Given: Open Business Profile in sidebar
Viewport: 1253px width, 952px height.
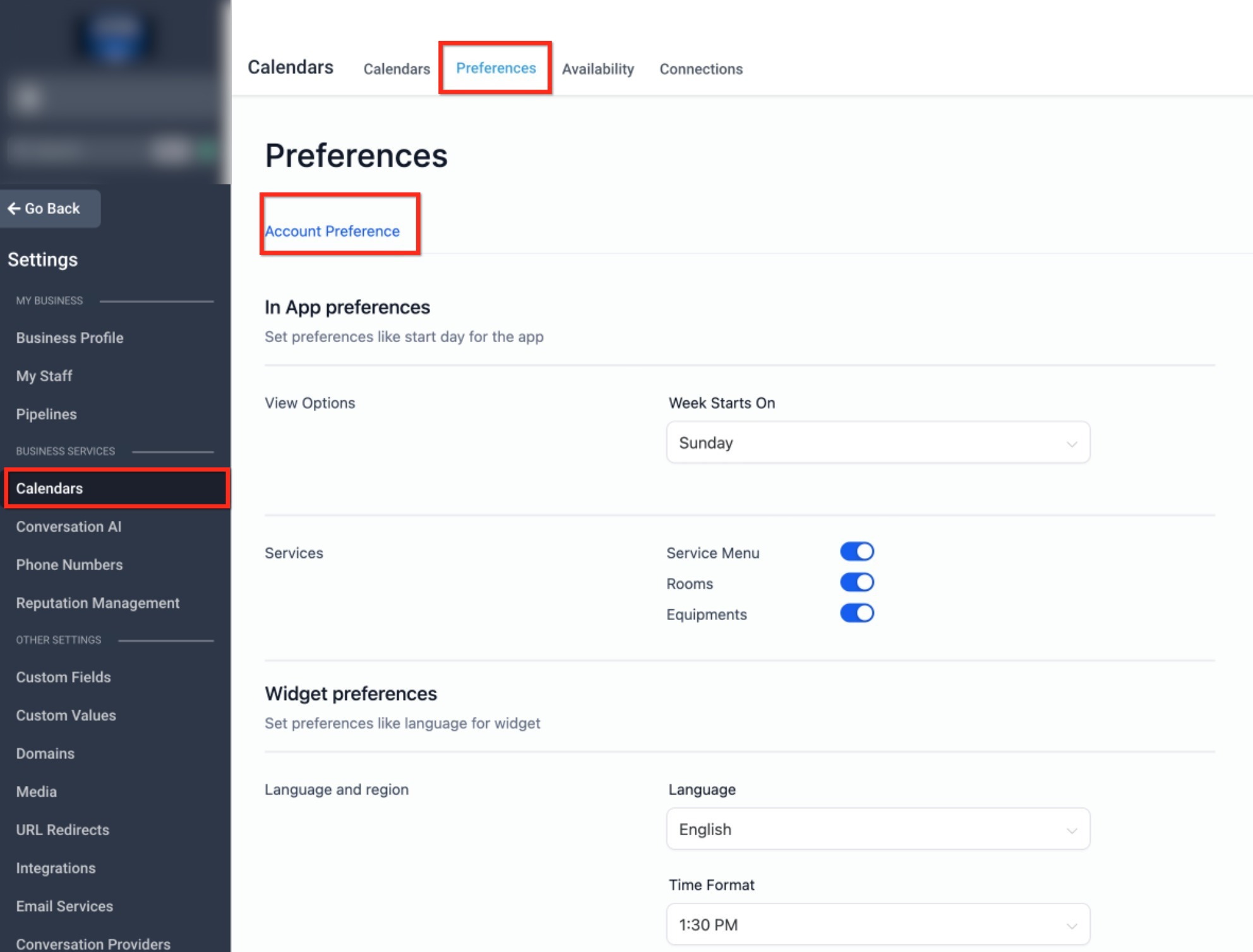Looking at the screenshot, I should click(69, 338).
